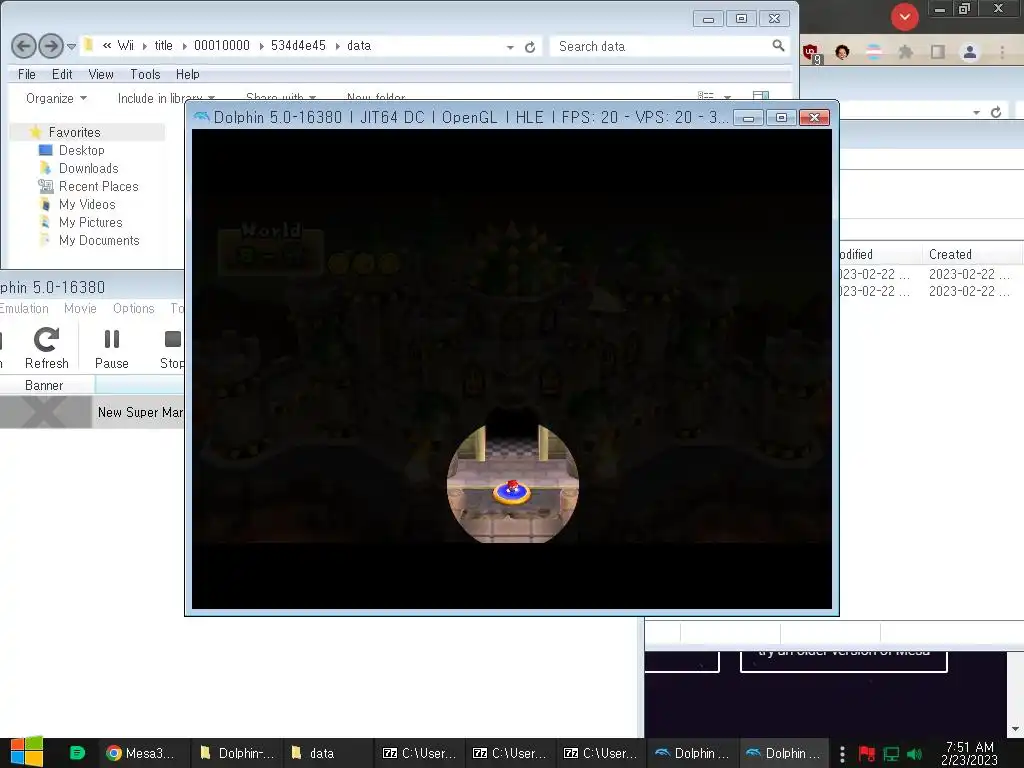Screen dimensions: 1024x768
Task: Pause emulation with the Pause button
Action: click(x=112, y=349)
